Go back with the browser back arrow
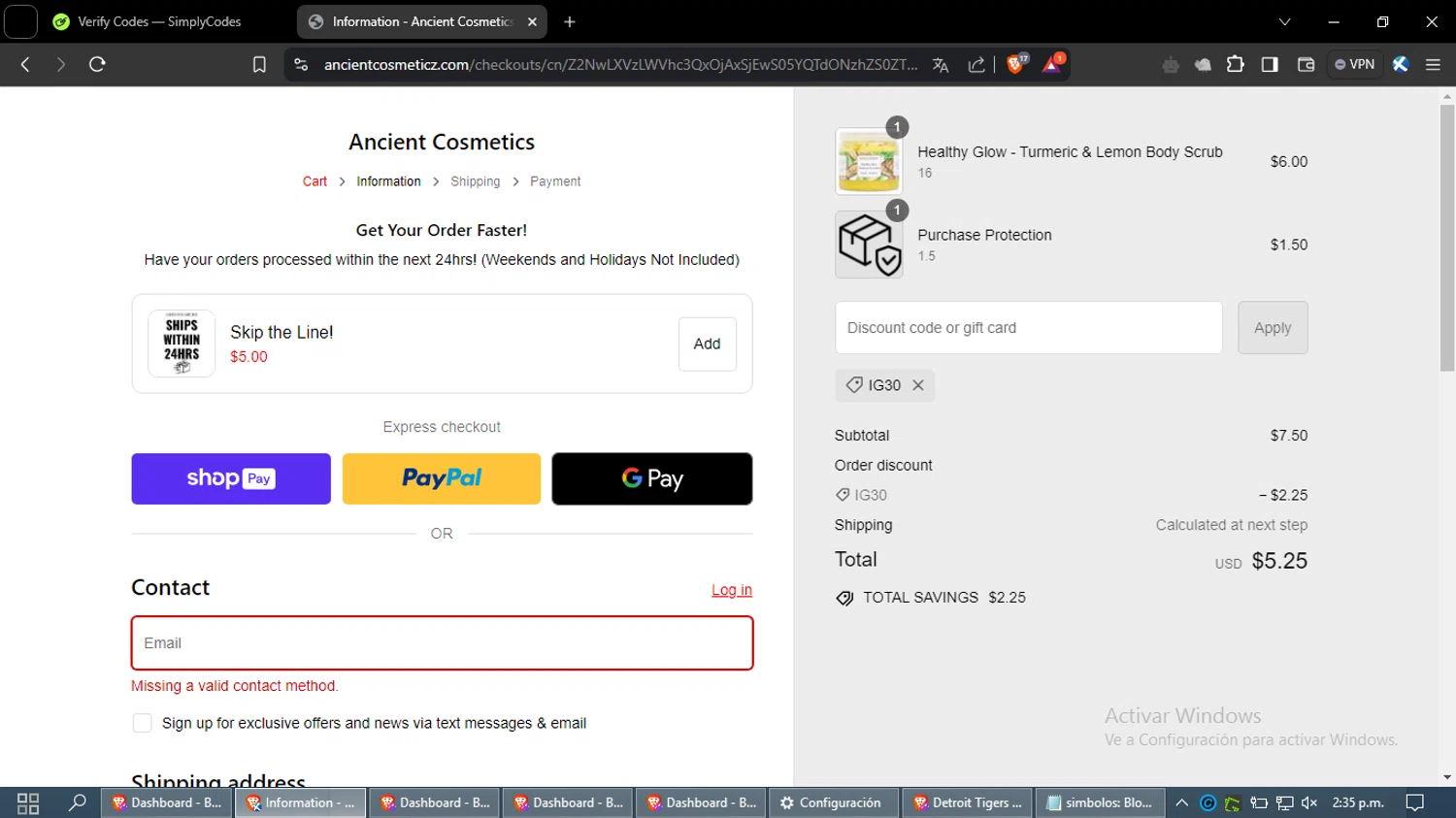This screenshot has height=818, width=1456. (26, 64)
